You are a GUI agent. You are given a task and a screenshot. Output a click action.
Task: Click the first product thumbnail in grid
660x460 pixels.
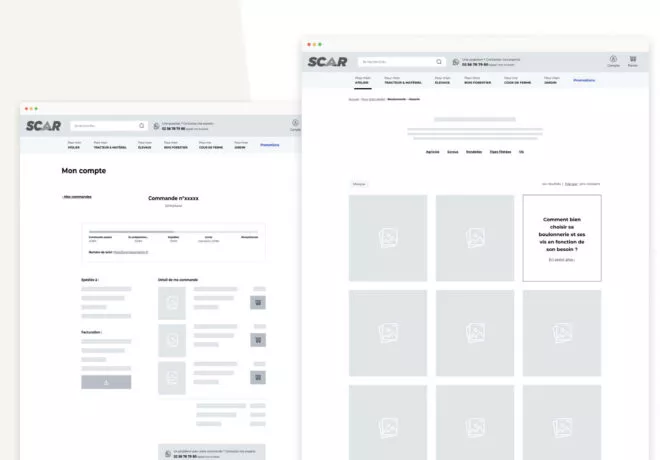click(388, 238)
